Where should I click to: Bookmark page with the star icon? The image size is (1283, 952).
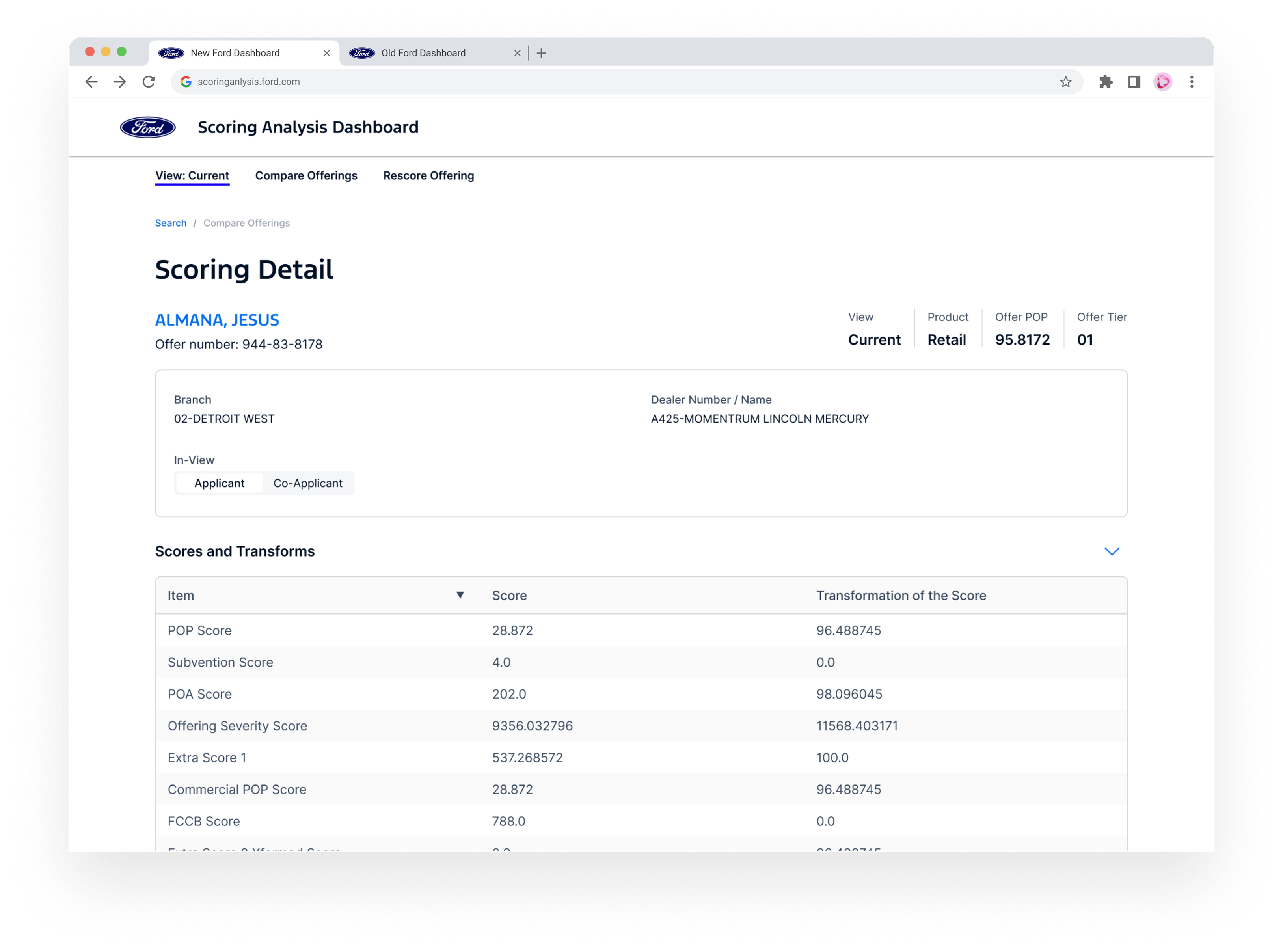coord(1065,82)
